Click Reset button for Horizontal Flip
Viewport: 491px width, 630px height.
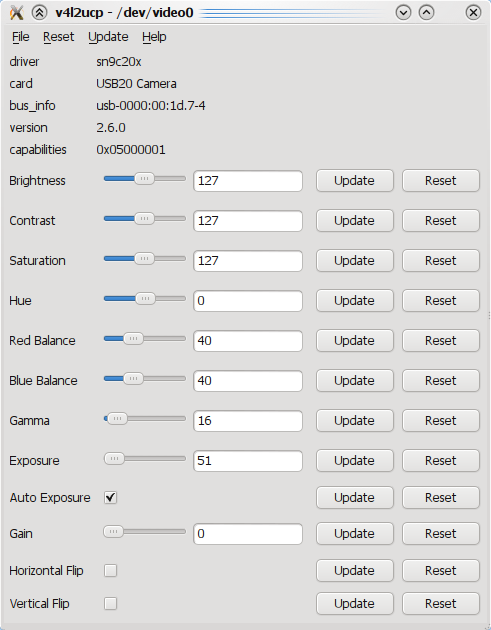pyautogui.click(x=441, y=571)
